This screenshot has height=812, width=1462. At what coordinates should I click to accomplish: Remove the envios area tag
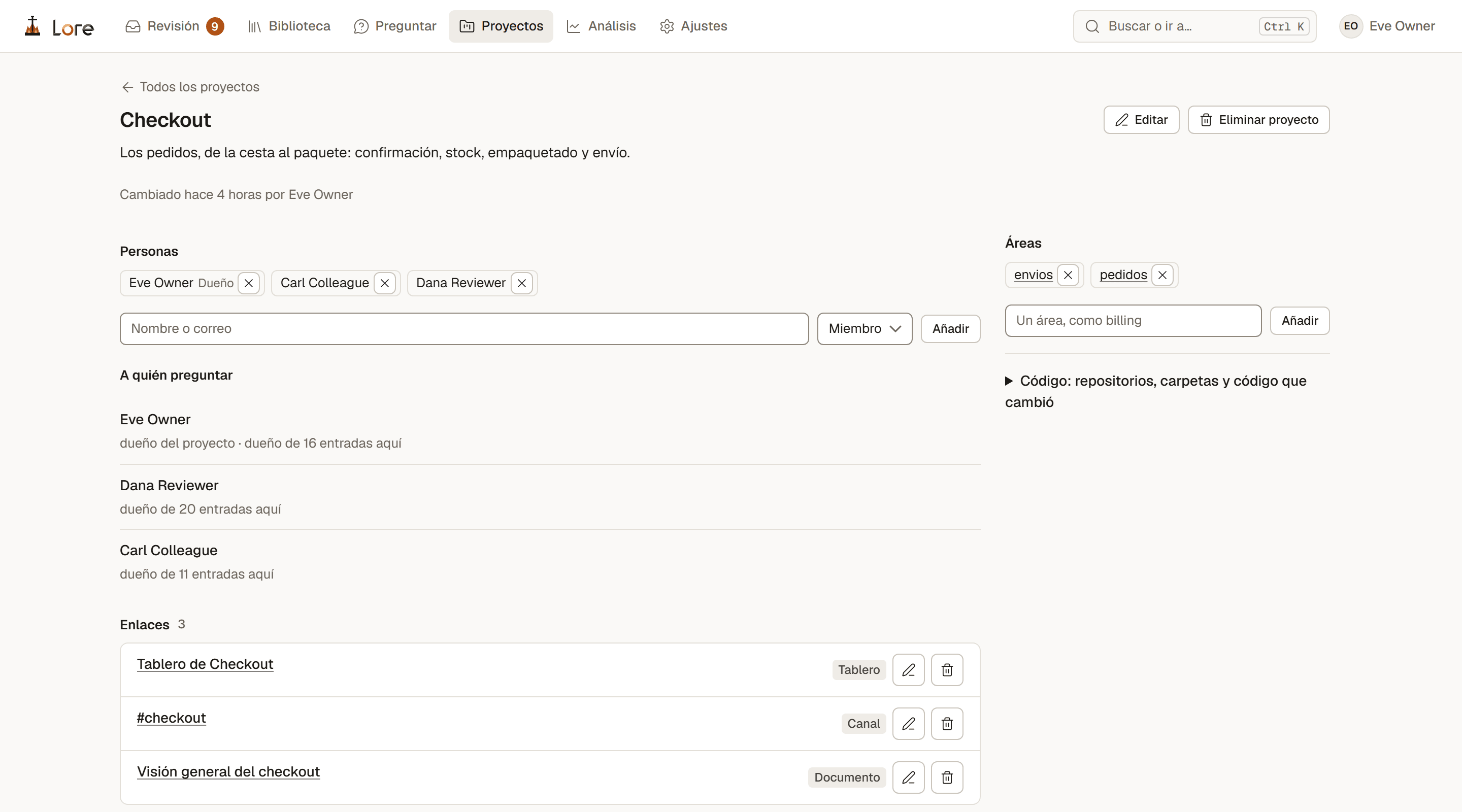(1068, 275)
